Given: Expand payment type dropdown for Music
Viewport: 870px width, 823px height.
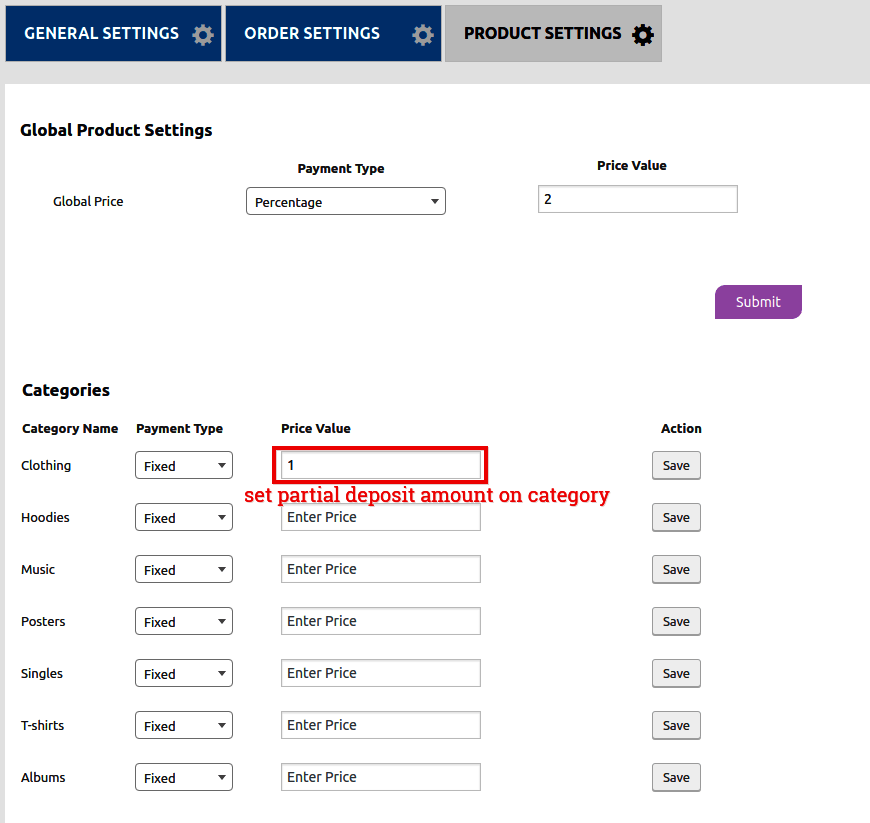Looking at the screenshot, I should [184, 569].
